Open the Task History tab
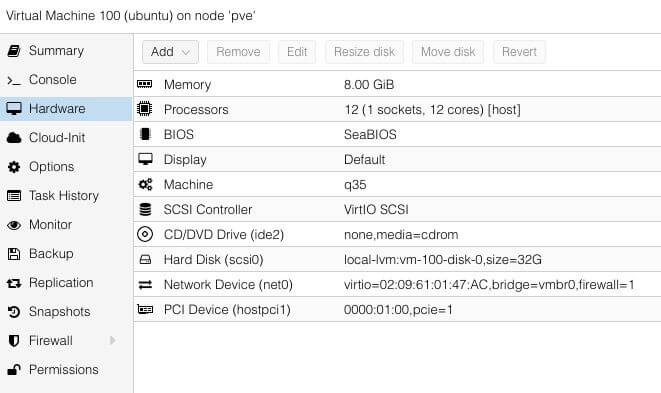Image resolution: width=661 pixels, height=393 pixels. tap(66, 196)
